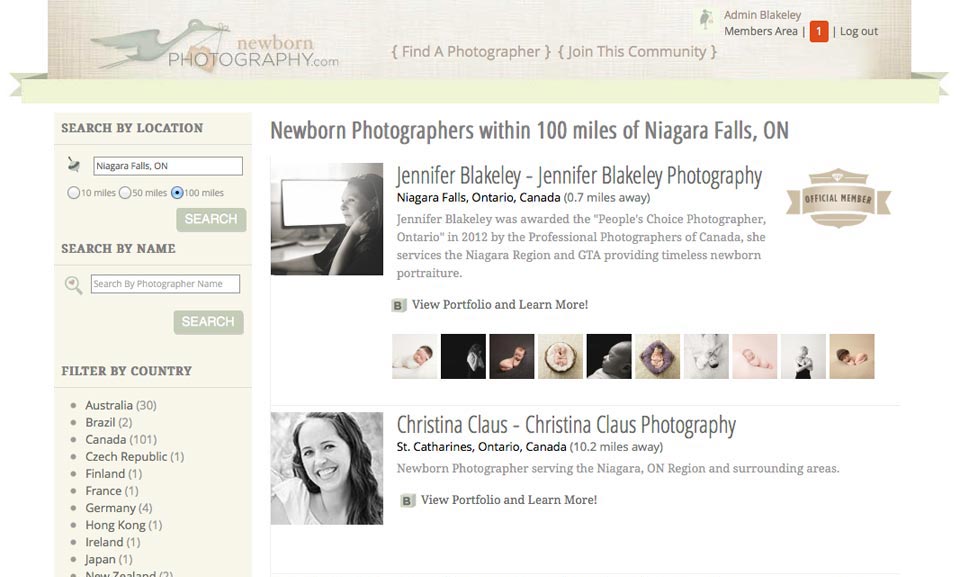
Task: Filter by country Canada (101)
Action: pos(121,440)
